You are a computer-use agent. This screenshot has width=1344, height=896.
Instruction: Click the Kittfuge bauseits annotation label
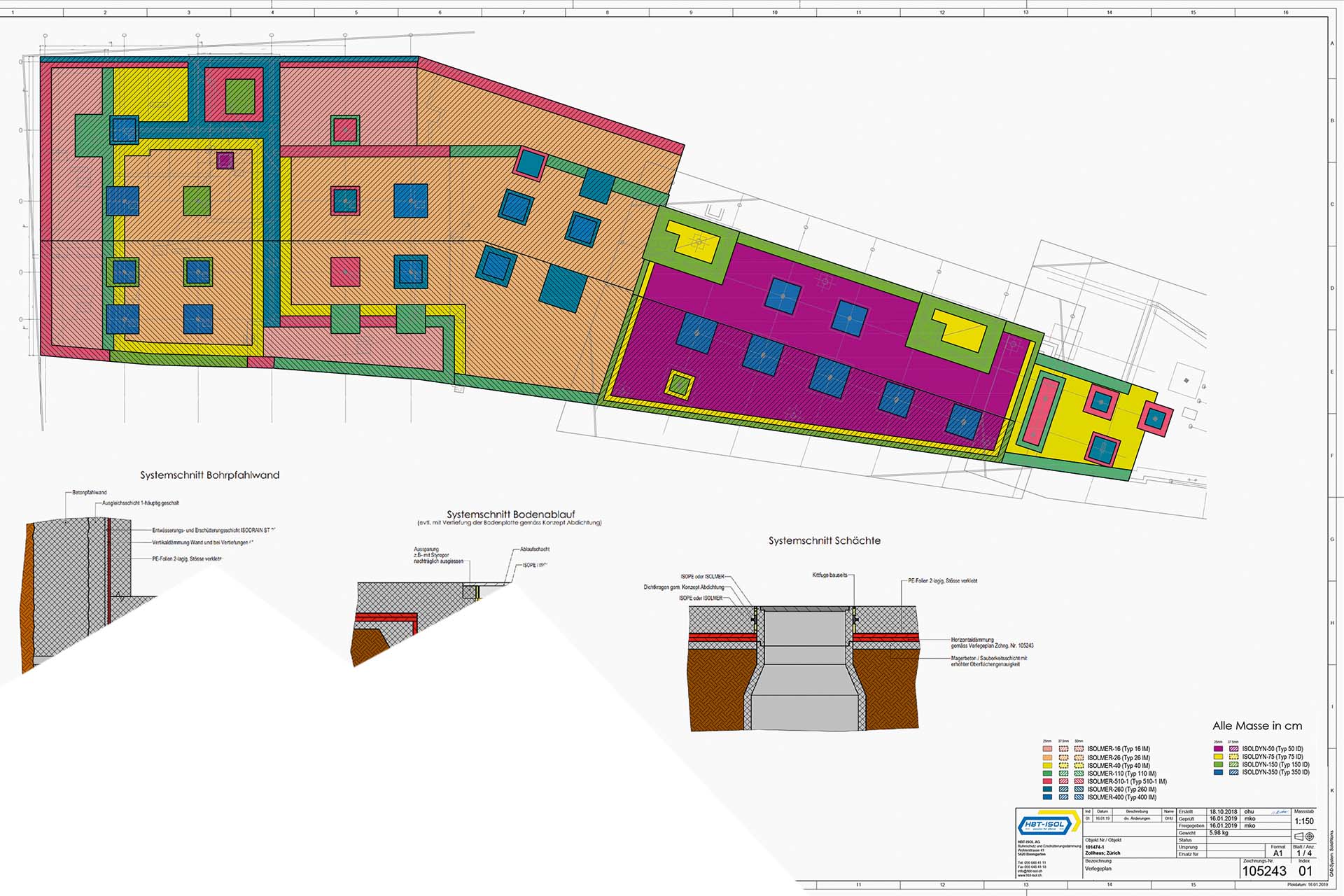(829, 575)
